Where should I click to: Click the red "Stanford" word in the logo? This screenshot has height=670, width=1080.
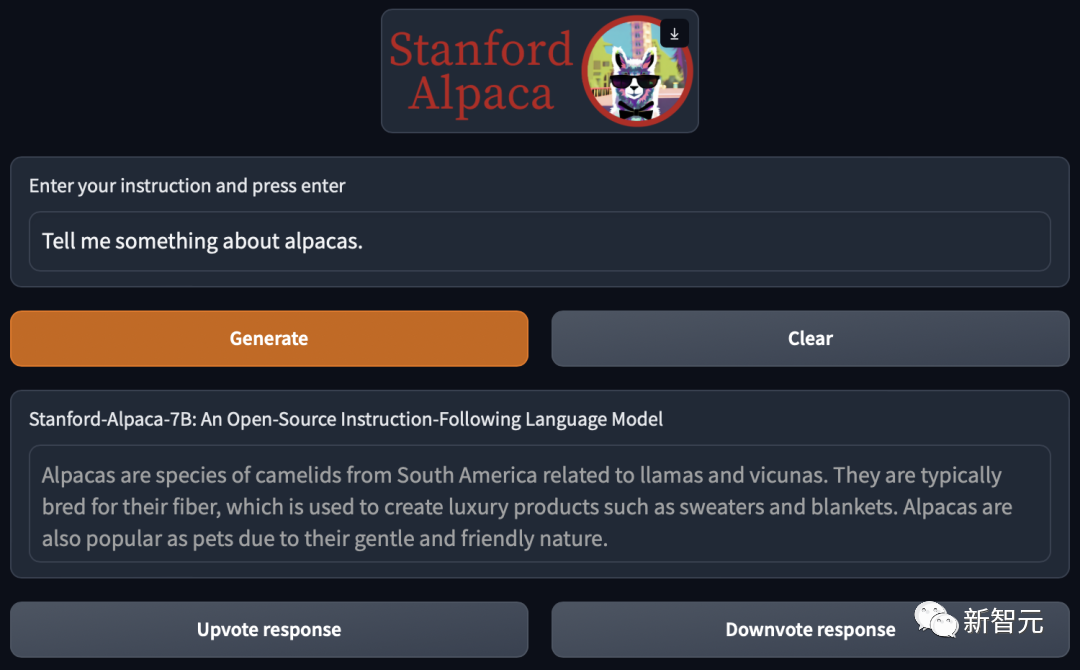coord(480,50)
